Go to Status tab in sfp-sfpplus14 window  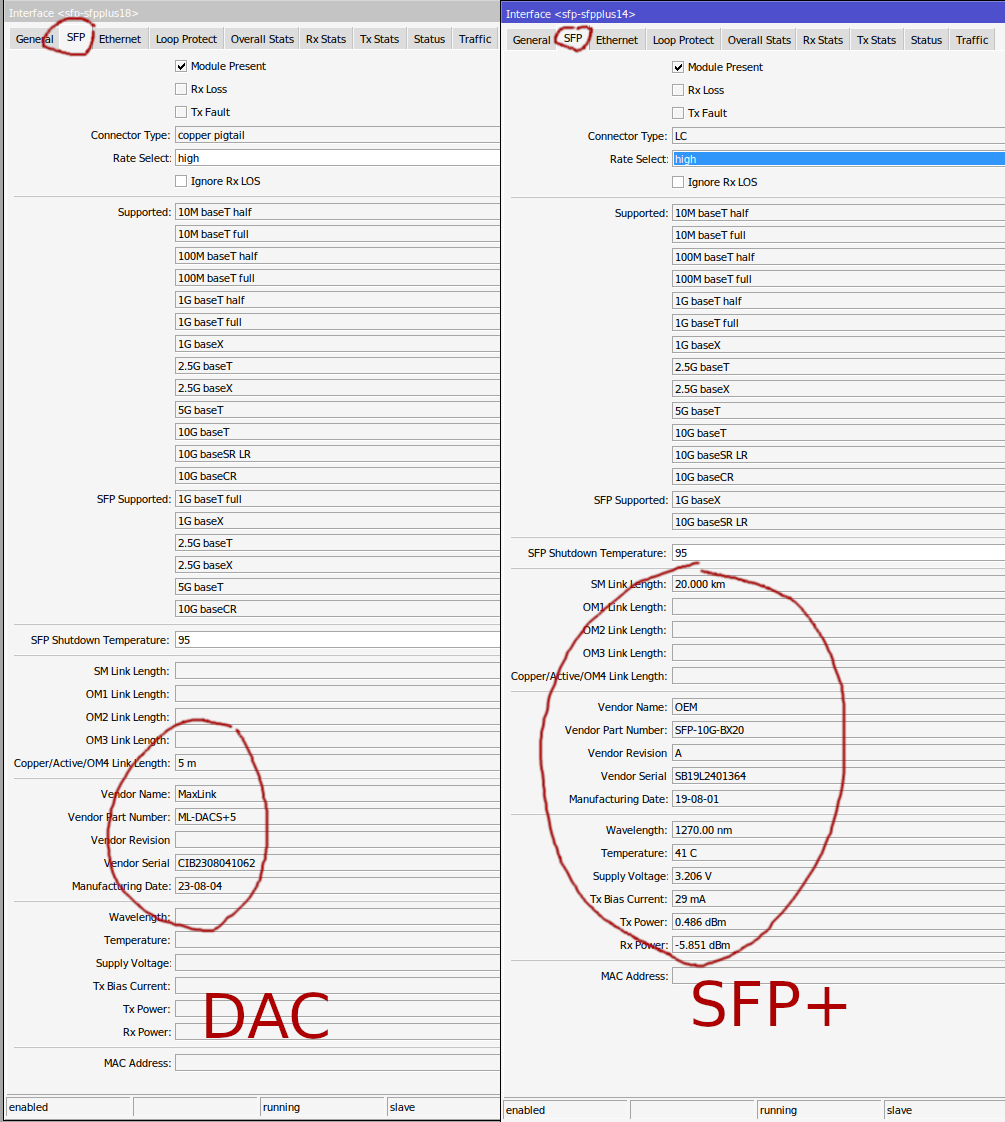pyautogui.click(x=926, y=40)
